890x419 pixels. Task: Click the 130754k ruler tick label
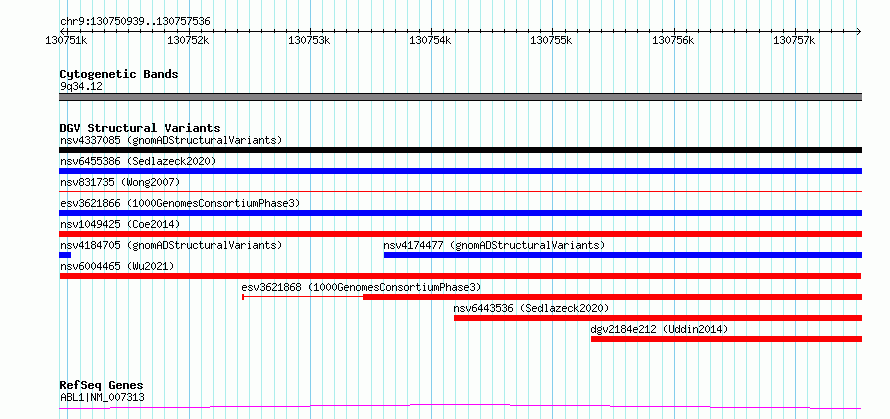(x=430, y=40)
